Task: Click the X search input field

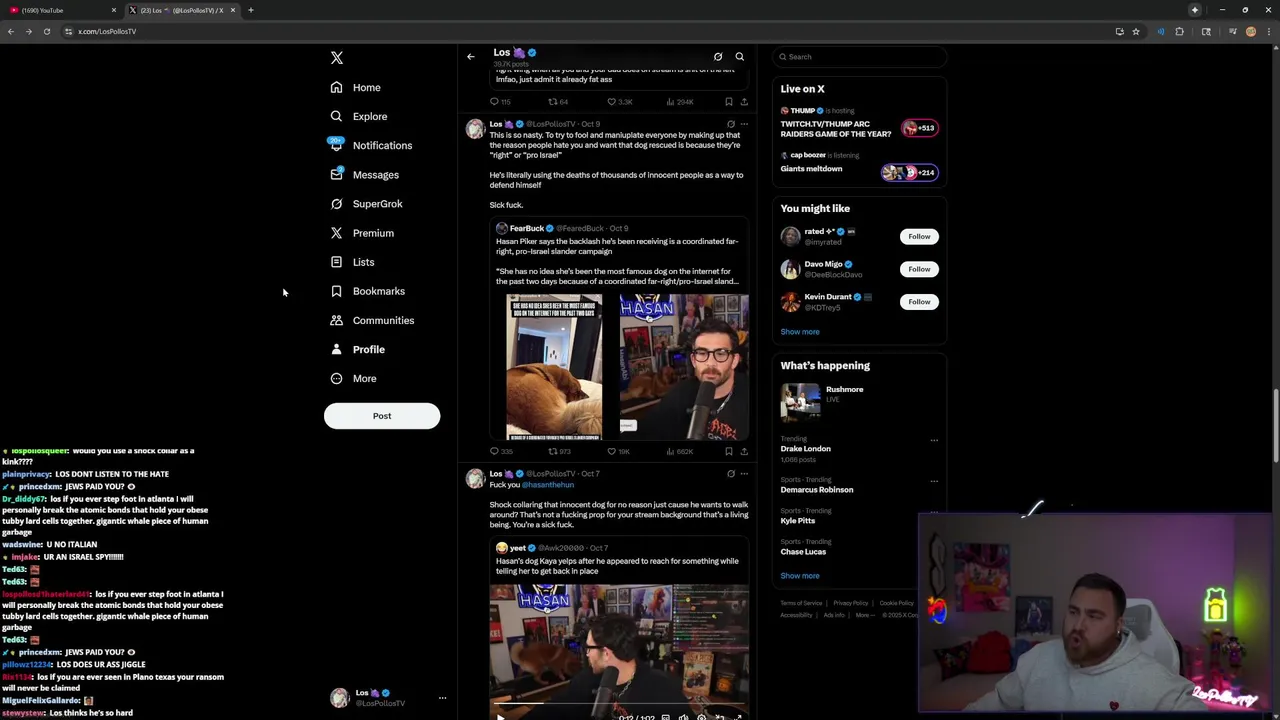Action: click(860, 57)
